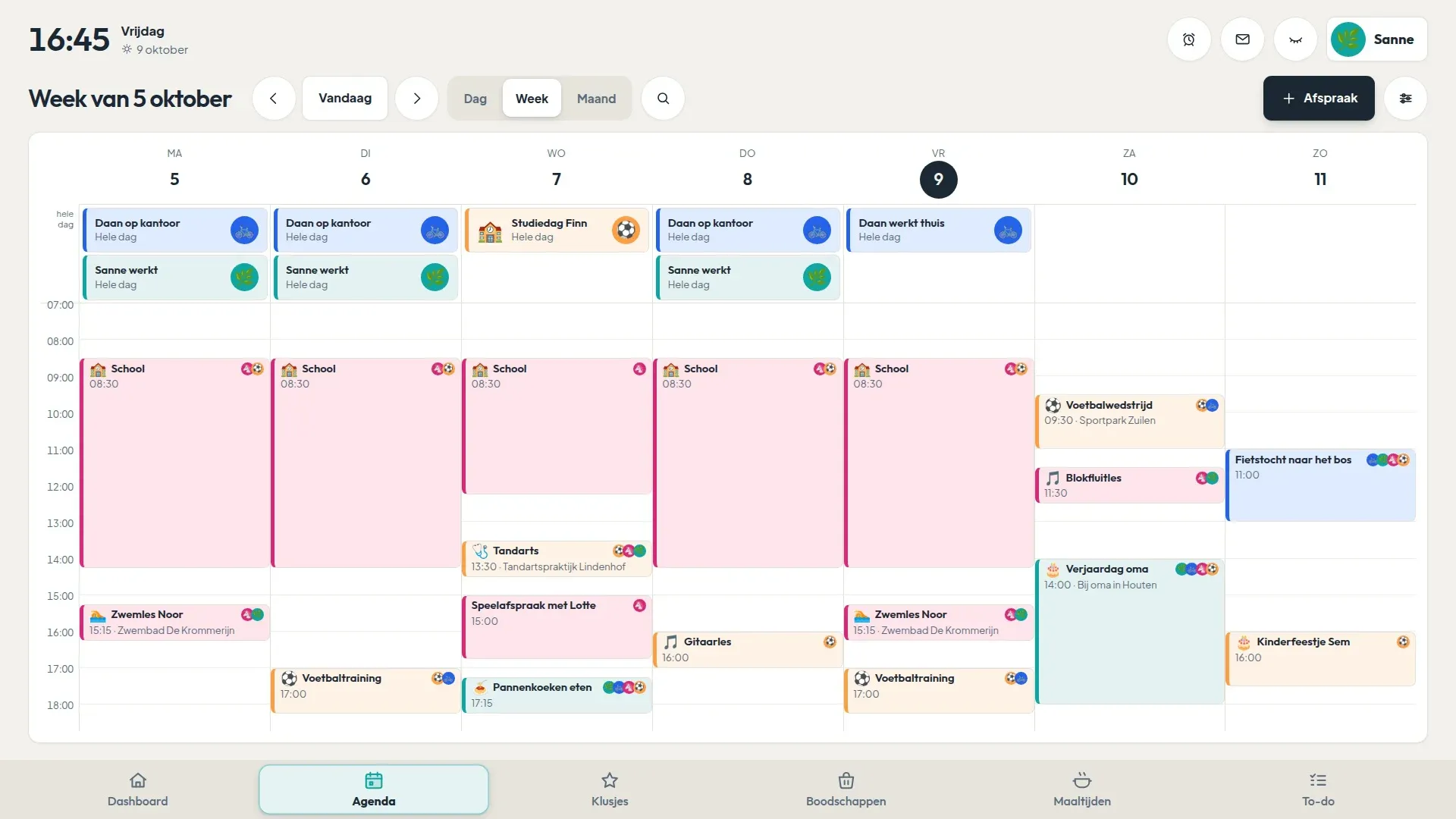Open the Dashboard navigation tab

tap(137, 790)
